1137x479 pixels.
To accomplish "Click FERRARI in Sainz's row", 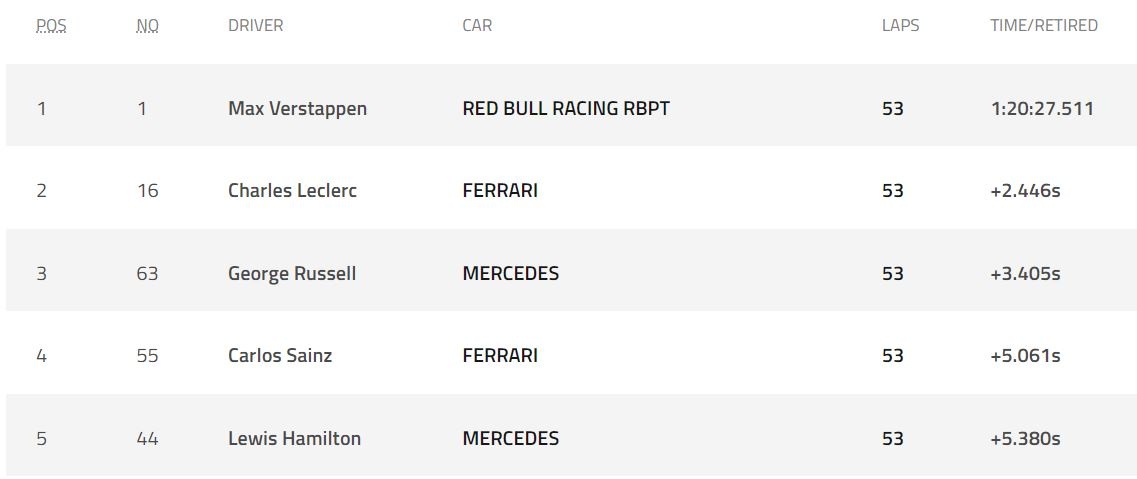I will pos(500,355).
